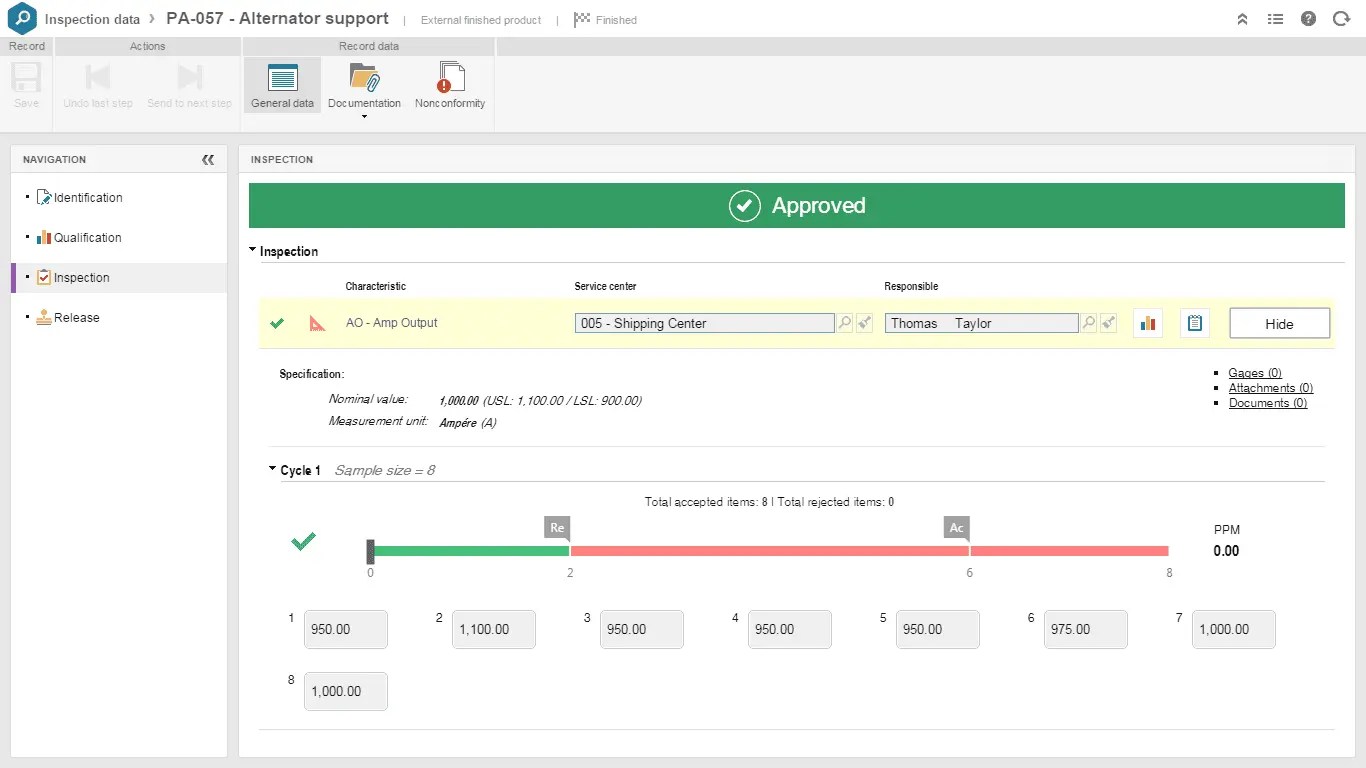Open the bar chart icon beside Responsible

pos(1148,323)
